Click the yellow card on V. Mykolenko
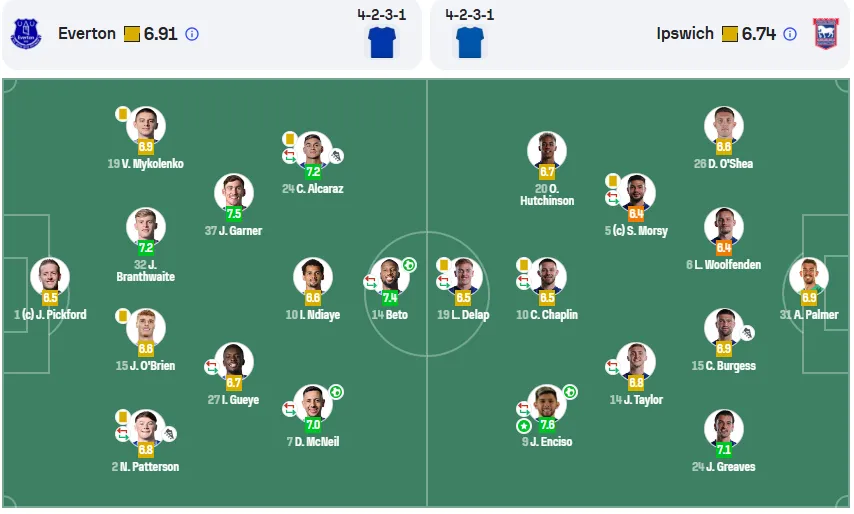 point(123,114)
